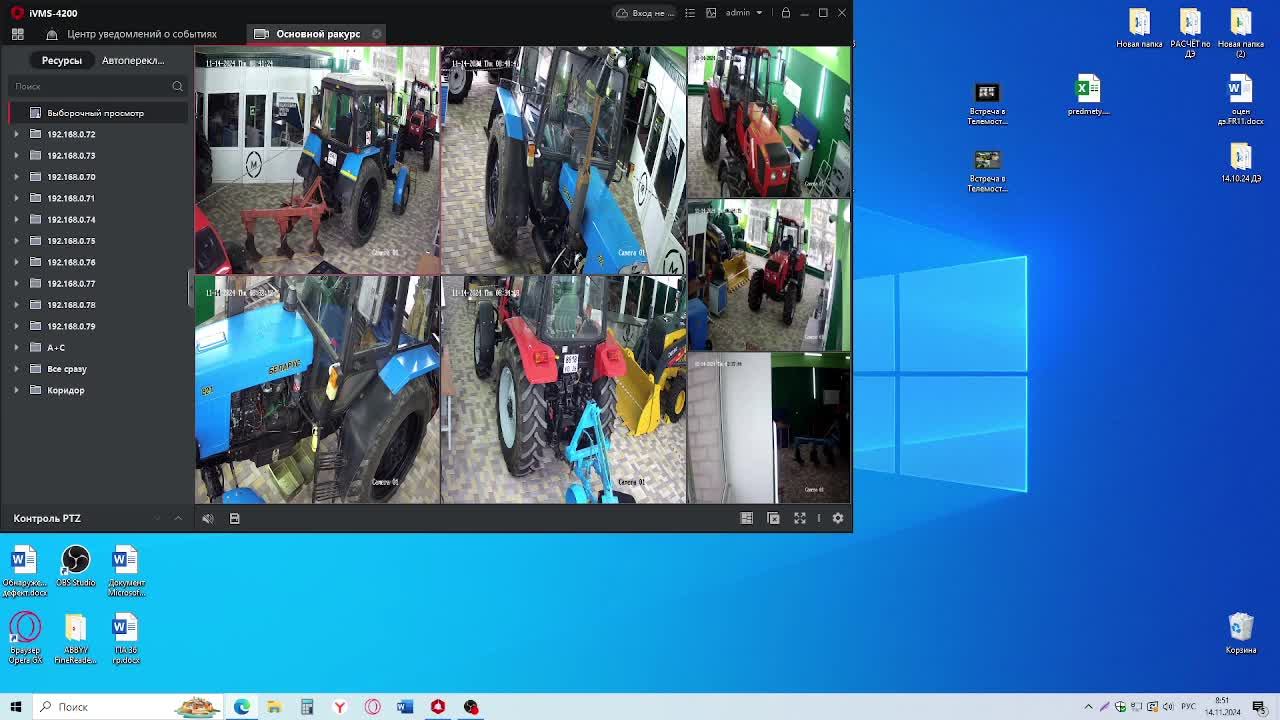This screenshot has height=720, width=1280.
Task: Click the save view icon
Action: (235, 518)
